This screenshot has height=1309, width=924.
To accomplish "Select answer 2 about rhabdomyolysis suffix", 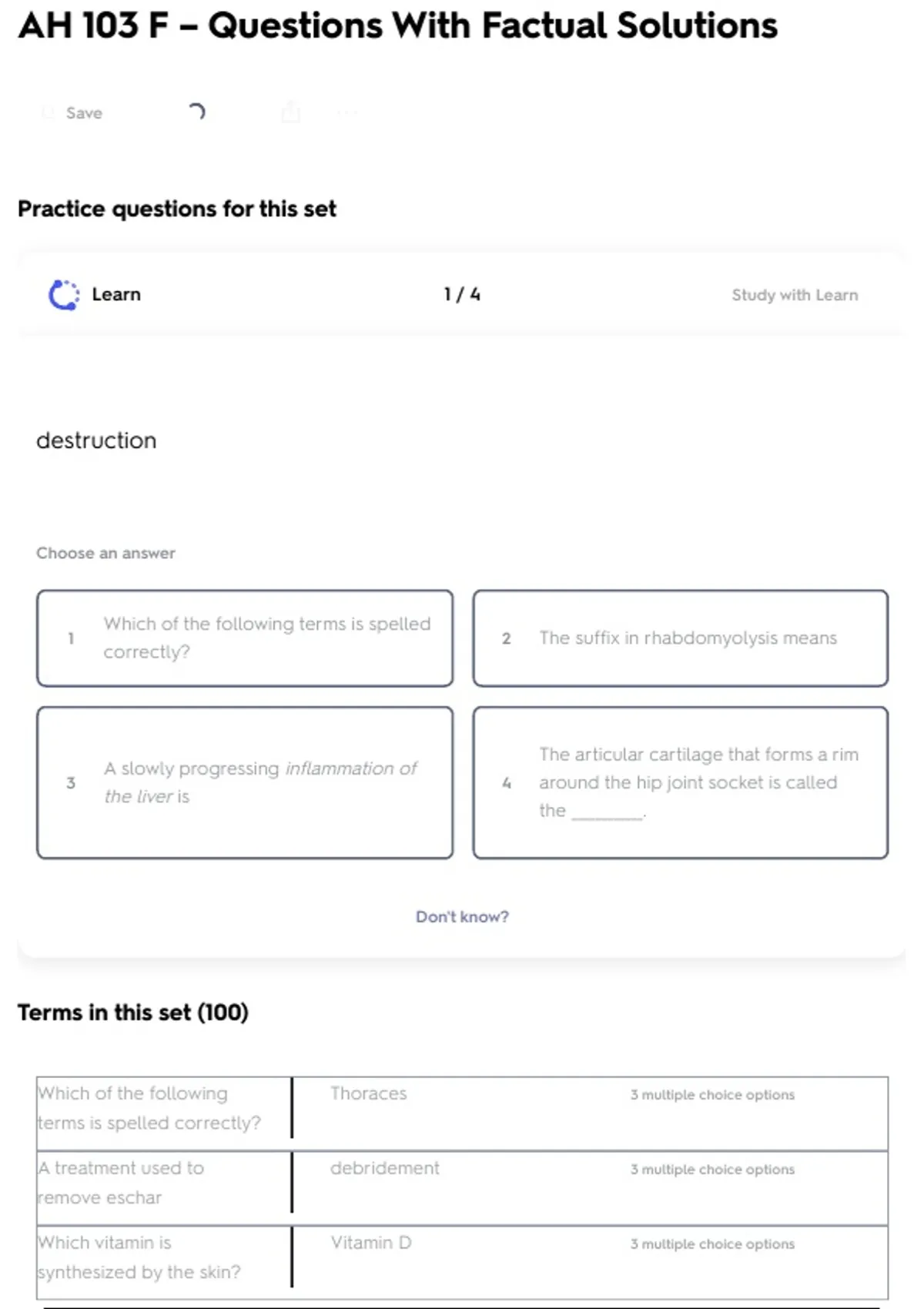I will 680,638.
